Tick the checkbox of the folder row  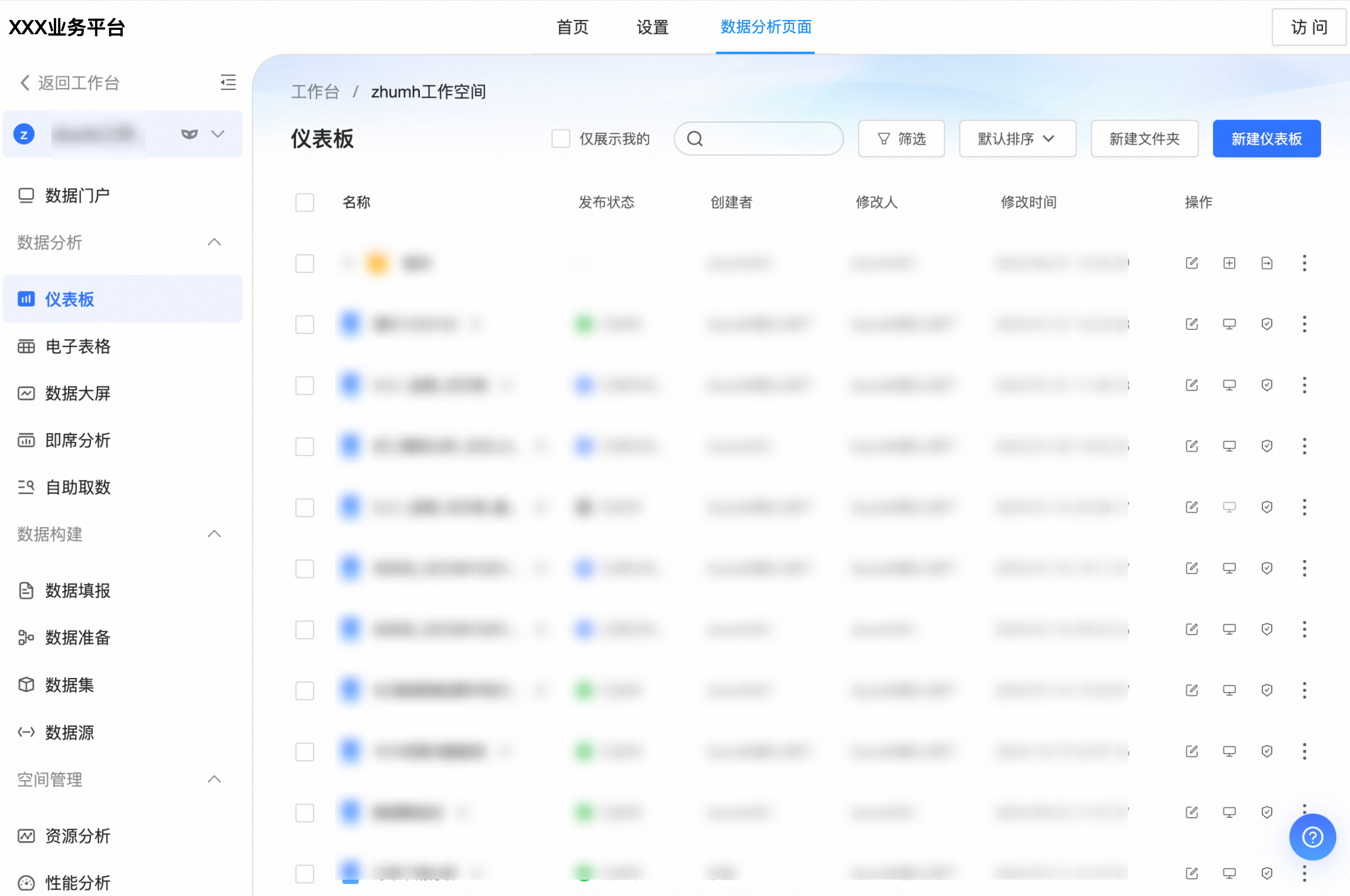coord(305,264)
